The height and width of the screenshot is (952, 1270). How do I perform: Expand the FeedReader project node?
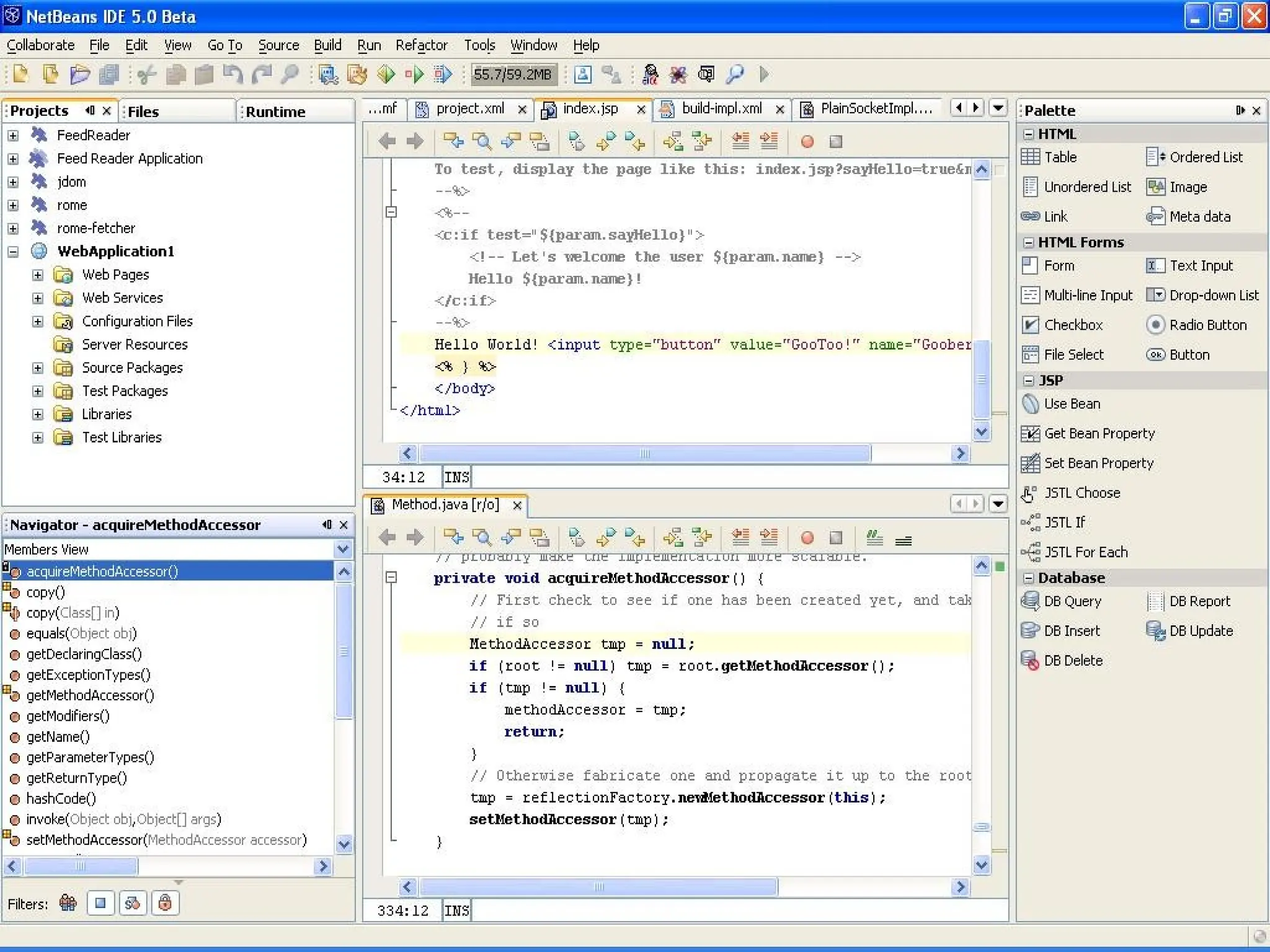[x=13, y=135]
